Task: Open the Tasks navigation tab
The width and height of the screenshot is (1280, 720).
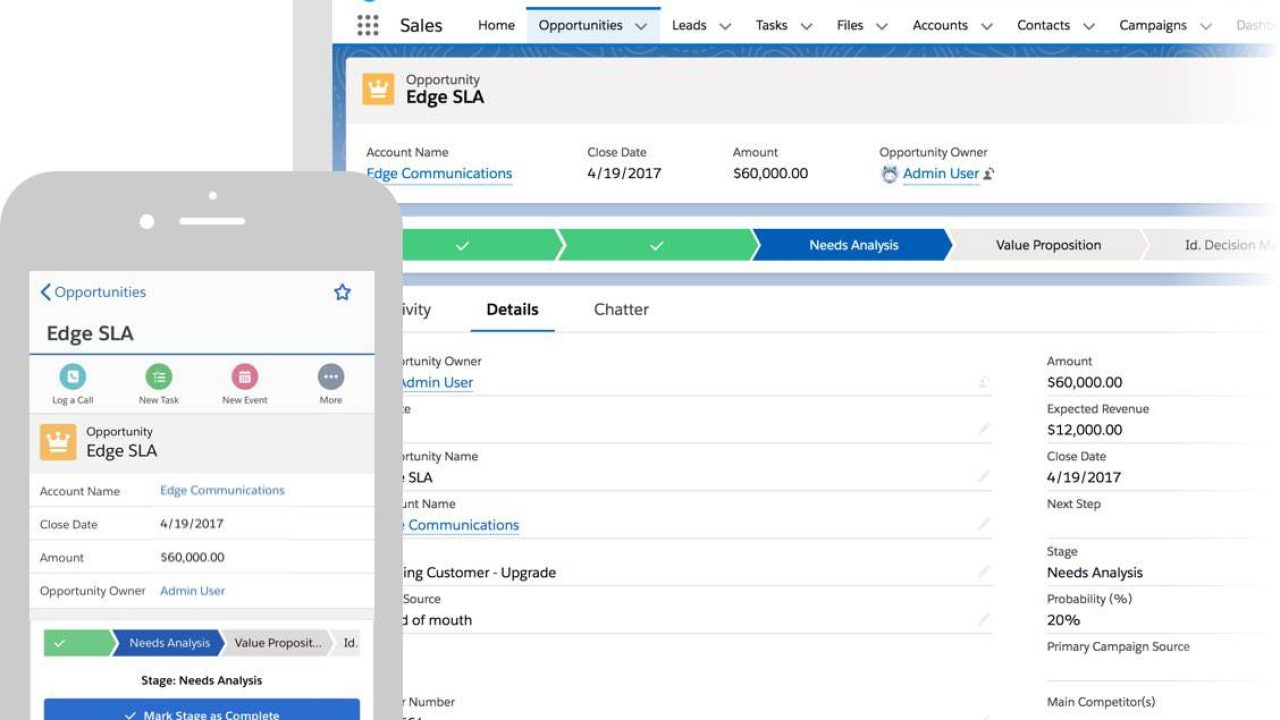Action: tap(771, 26)
